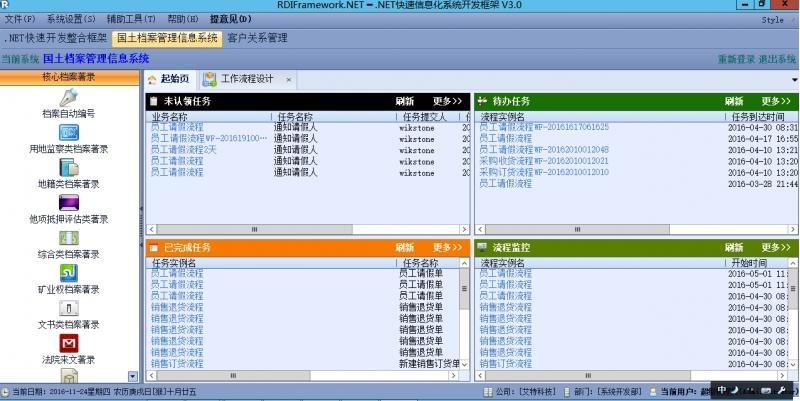Viewport: 800px width, 401px height.
Task: Sort by 任务提交人 column header
Action: pyautogui.click(x=424, y=117)
